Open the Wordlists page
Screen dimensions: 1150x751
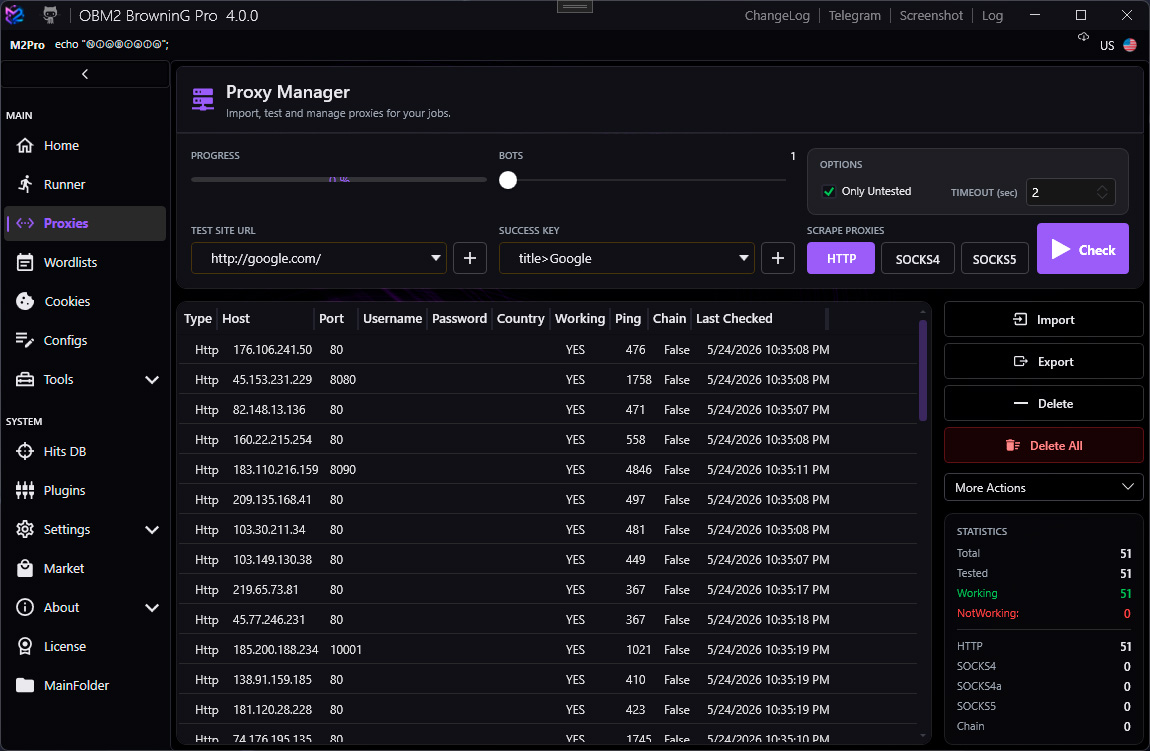click(x=85, y=263)
